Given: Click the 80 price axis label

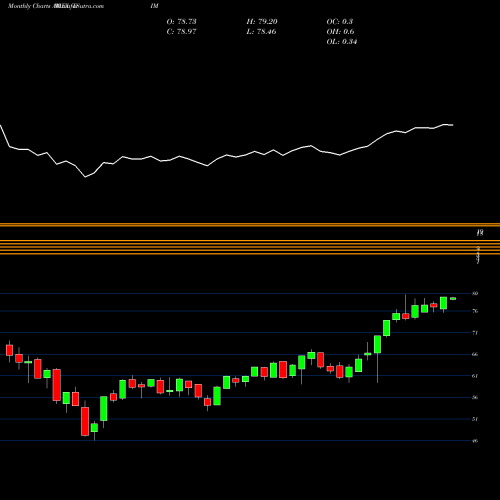Looking at the screenshot, I should pyautogui.click(x=475, y=293).
